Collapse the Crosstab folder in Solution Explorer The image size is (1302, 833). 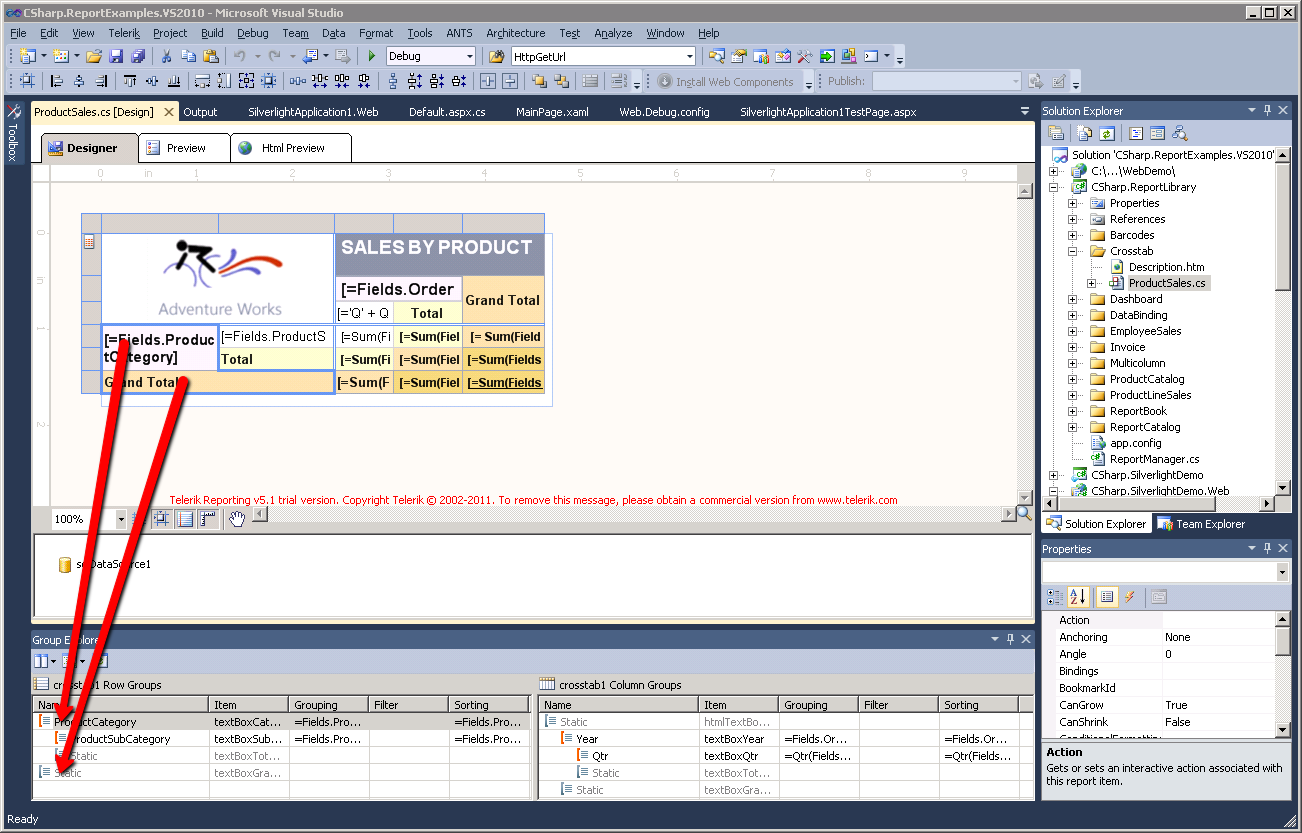(1073, 251)
